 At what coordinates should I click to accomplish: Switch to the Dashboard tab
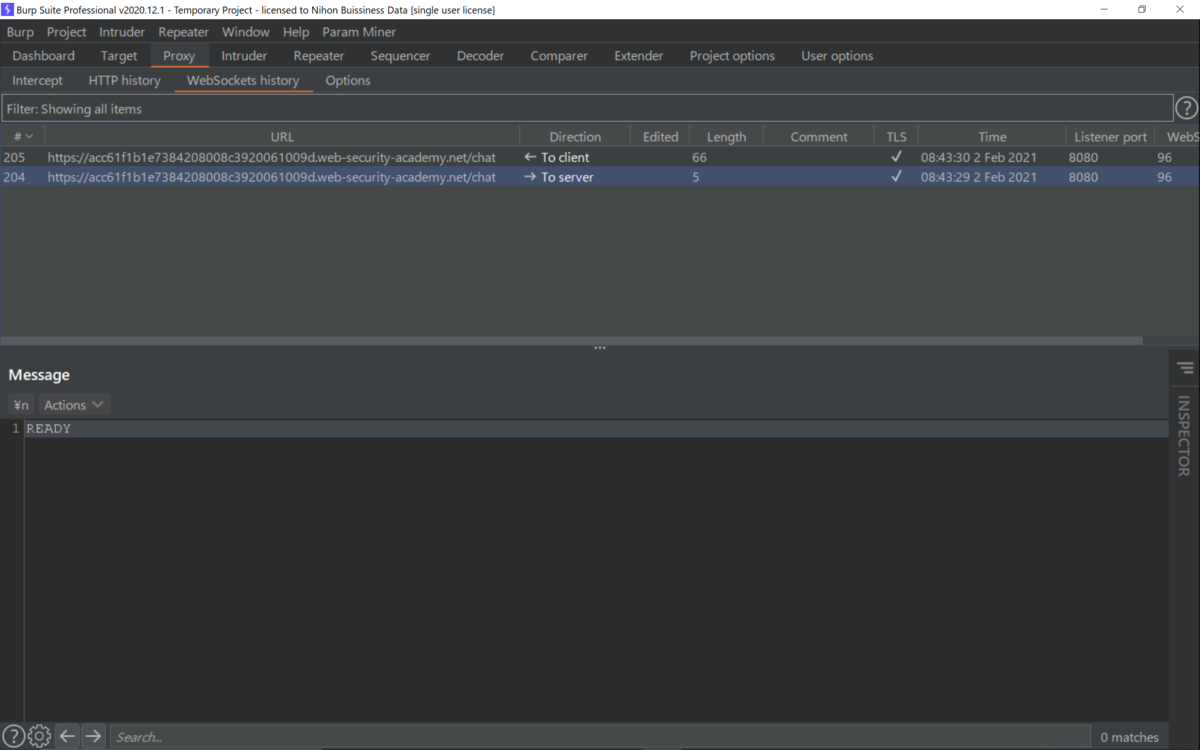click(x=44, y=56)
